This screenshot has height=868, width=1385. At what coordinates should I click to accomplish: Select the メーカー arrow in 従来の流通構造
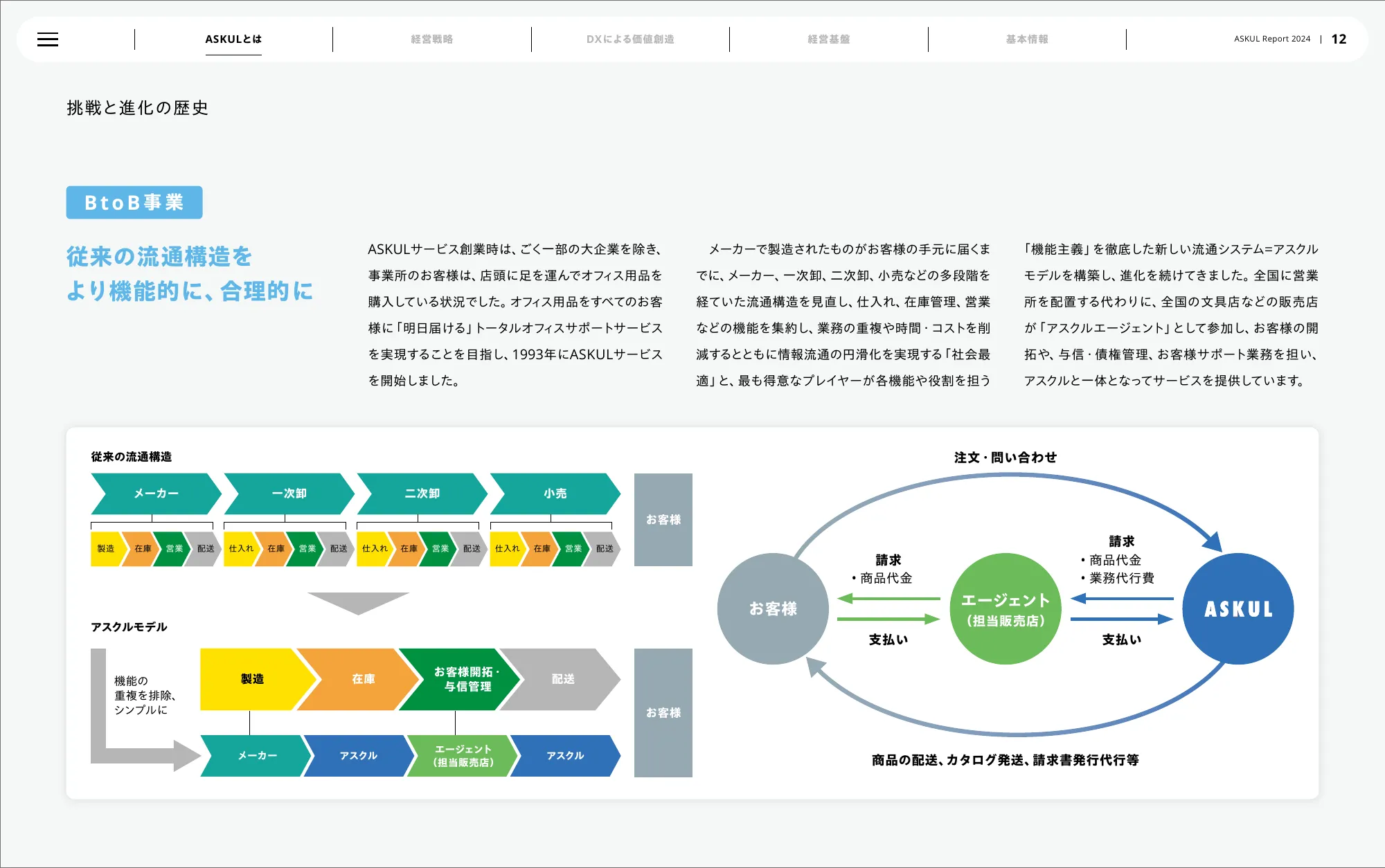(x=157, y=494)
